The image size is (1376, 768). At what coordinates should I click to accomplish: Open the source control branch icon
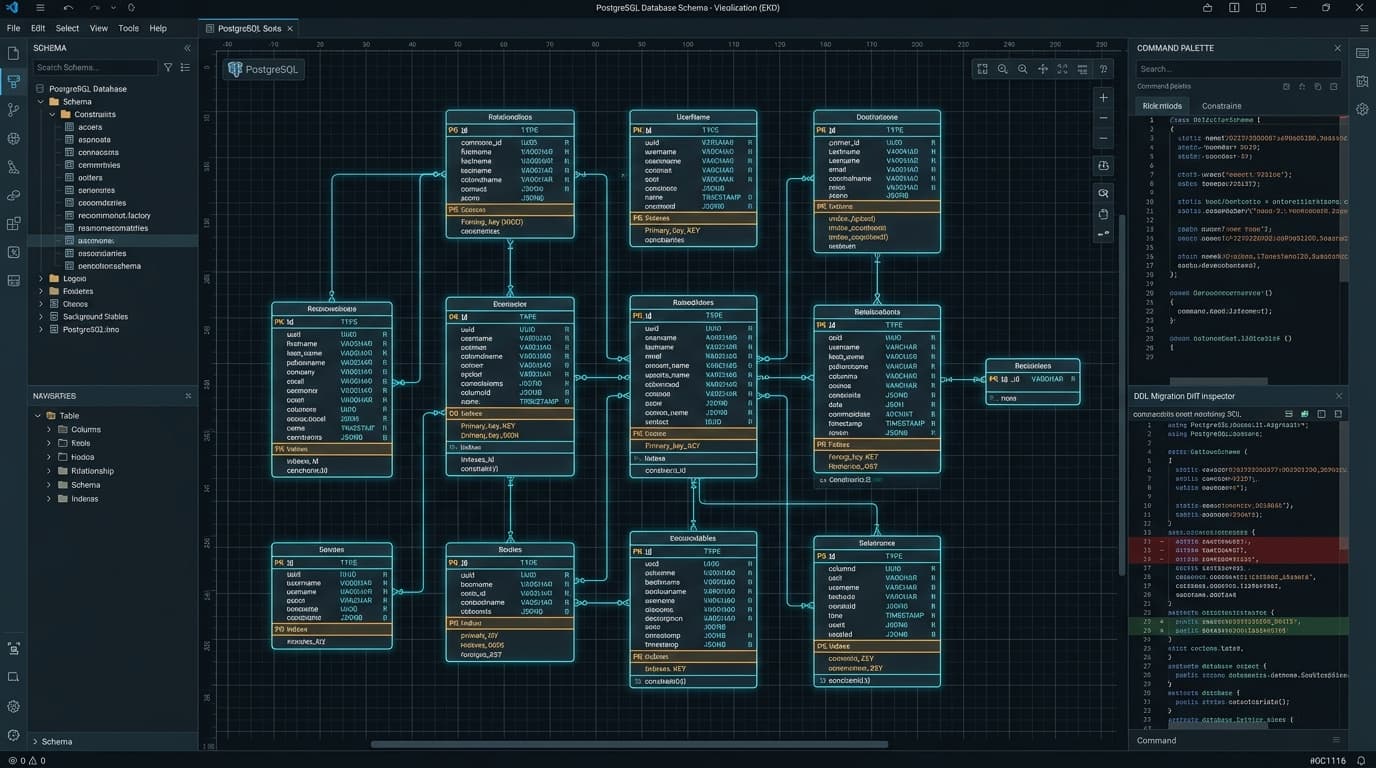coord(14,110)
